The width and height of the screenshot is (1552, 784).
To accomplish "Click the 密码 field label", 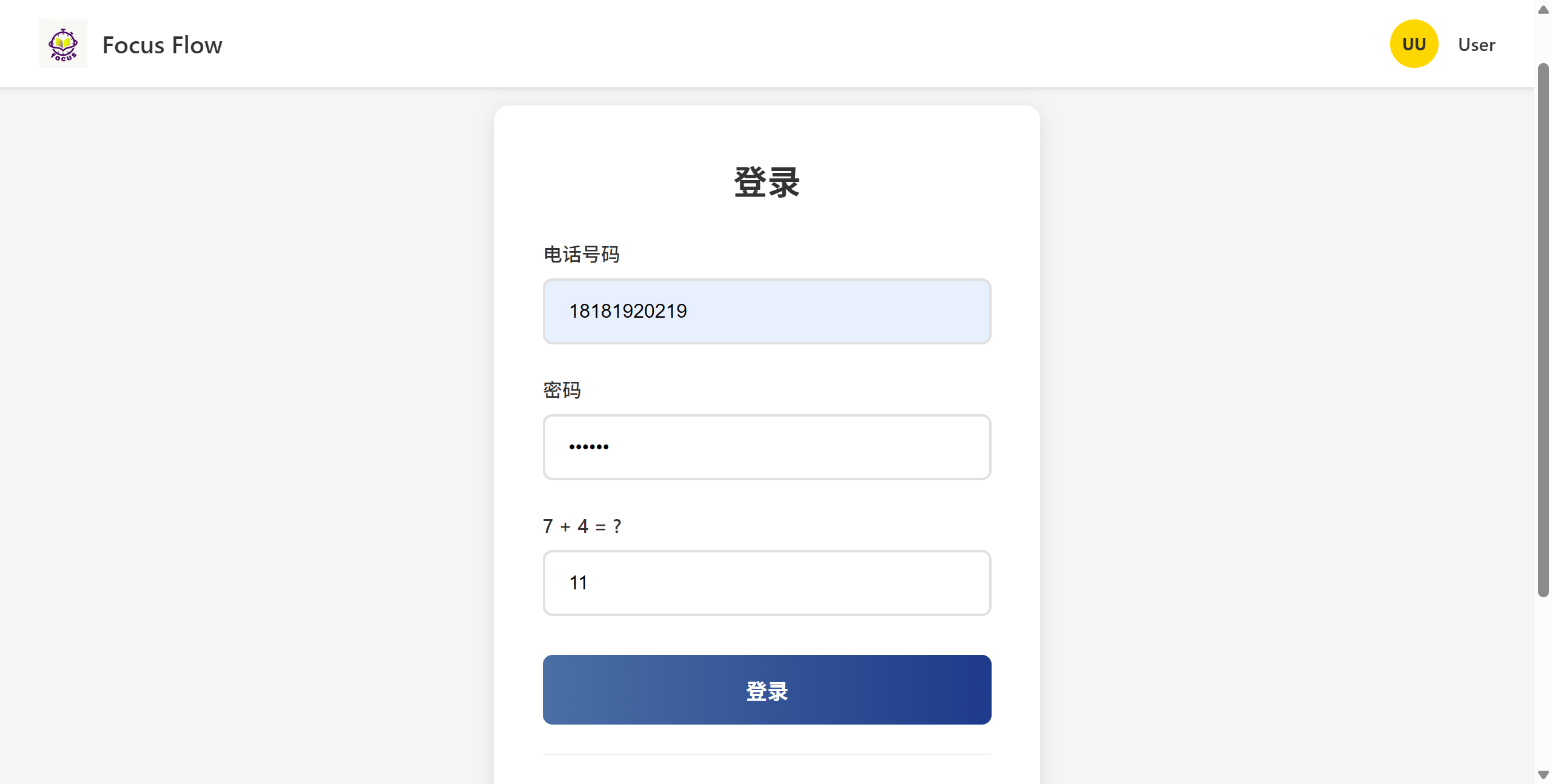I will pos(561,390).
